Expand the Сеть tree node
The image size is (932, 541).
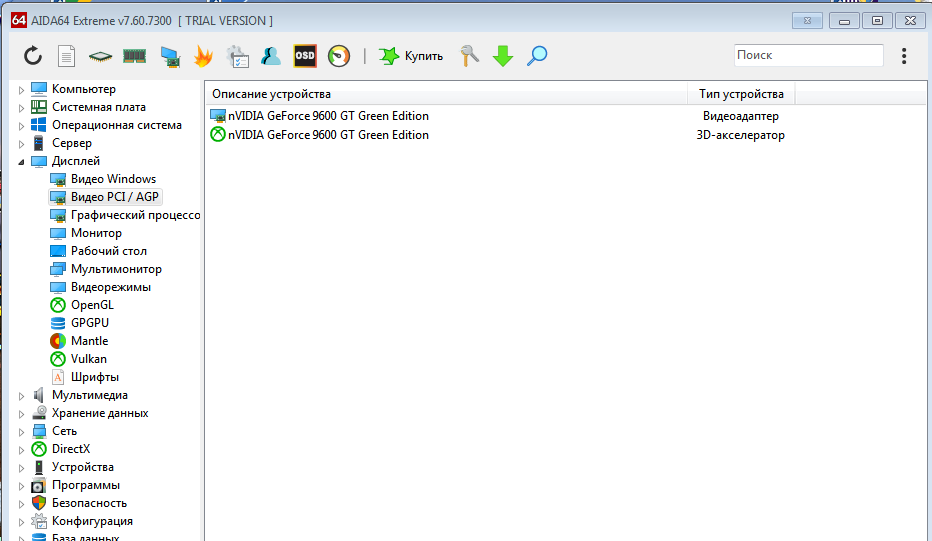point(21,432)
